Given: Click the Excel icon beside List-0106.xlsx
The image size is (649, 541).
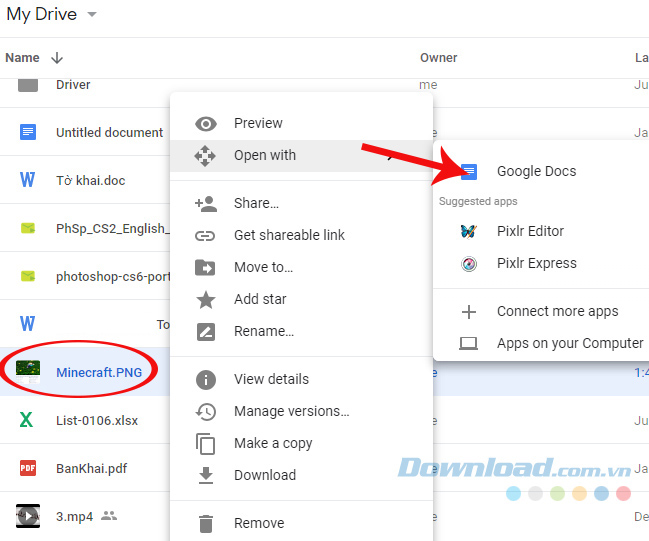Looking at the screenshot, I should click(26, 420).
